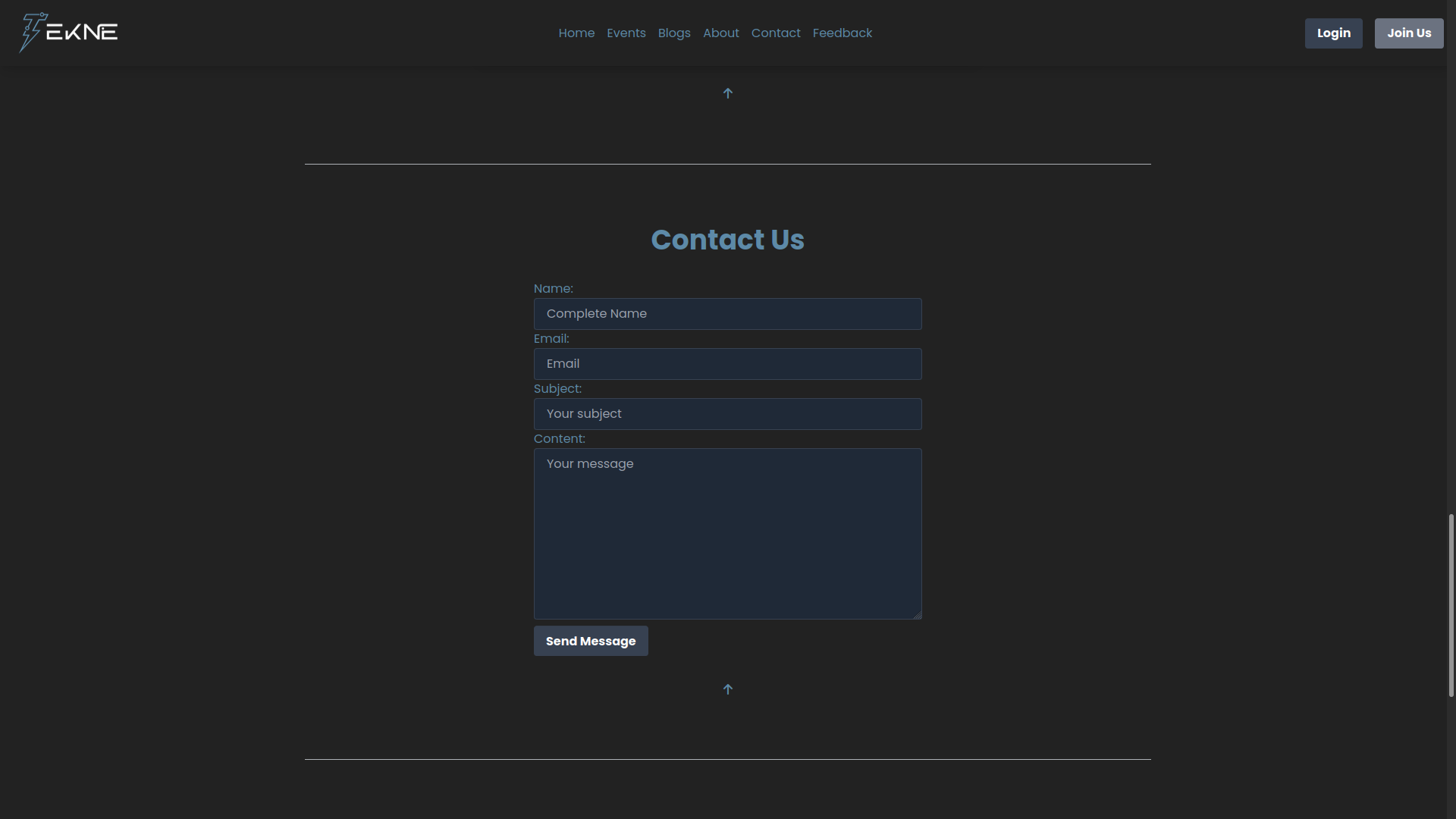Go to the Events page
This screenshot has width=1456, height=819.
click(626, 33)
